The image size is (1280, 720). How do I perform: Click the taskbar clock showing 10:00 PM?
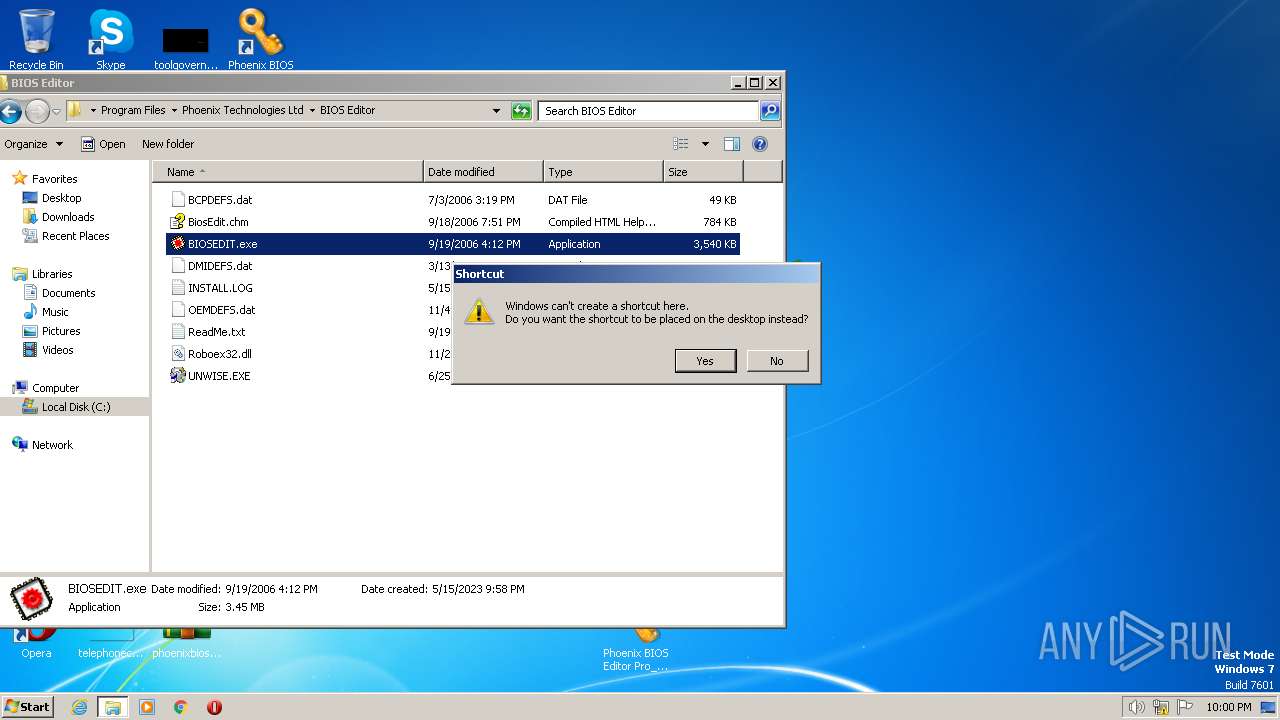pyautogui.click(x=1228, y=707)
